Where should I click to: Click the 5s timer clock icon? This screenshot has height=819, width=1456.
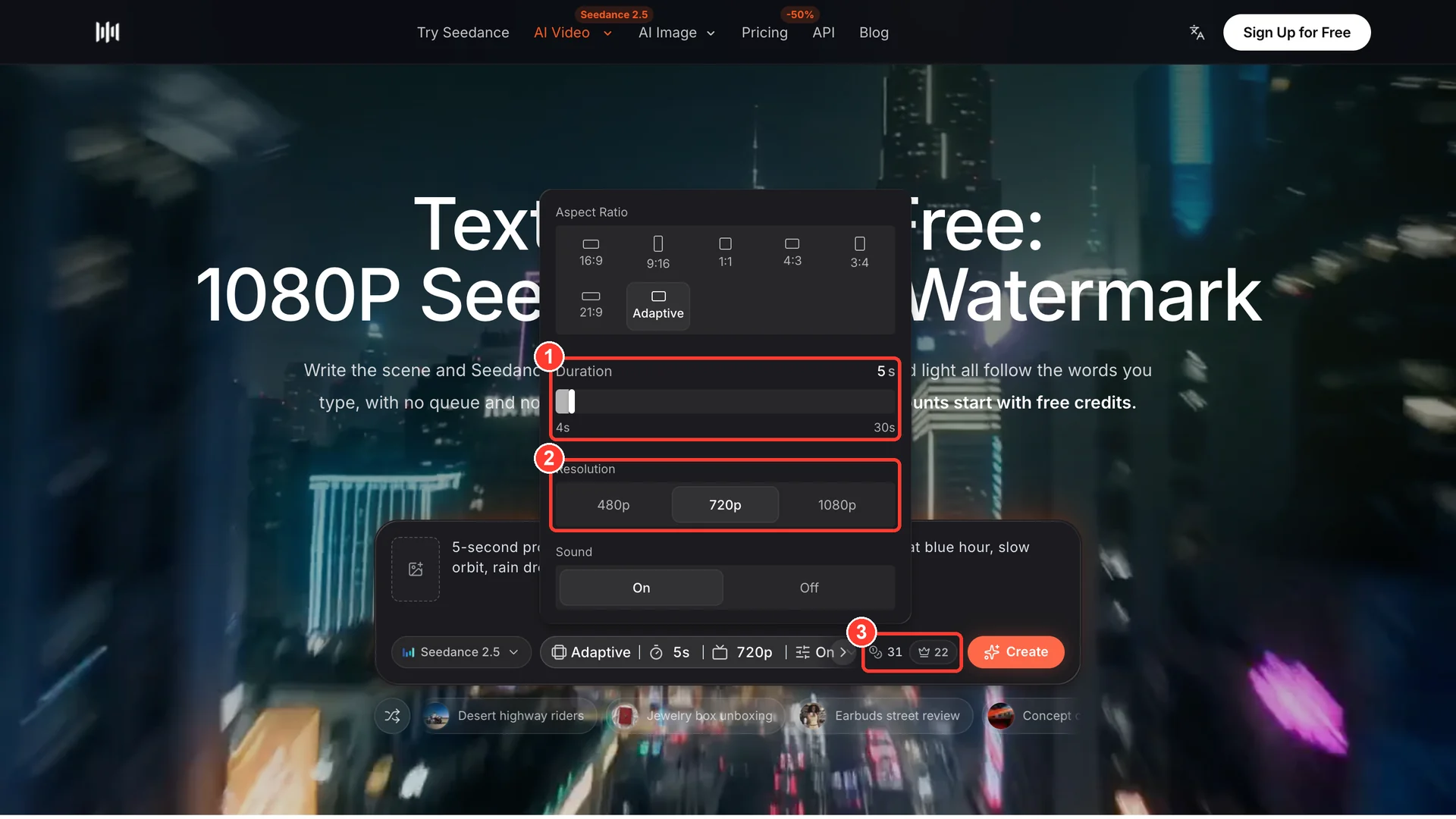point(657,652)
